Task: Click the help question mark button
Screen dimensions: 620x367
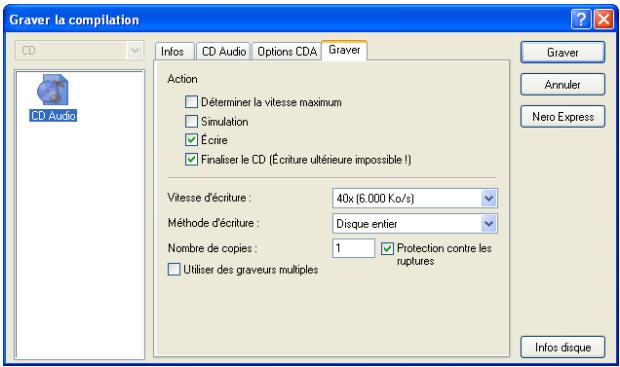Action: coord(581,19)
